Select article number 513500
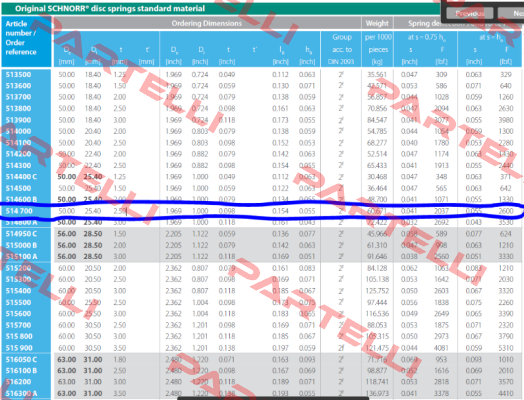 (18, 74)
